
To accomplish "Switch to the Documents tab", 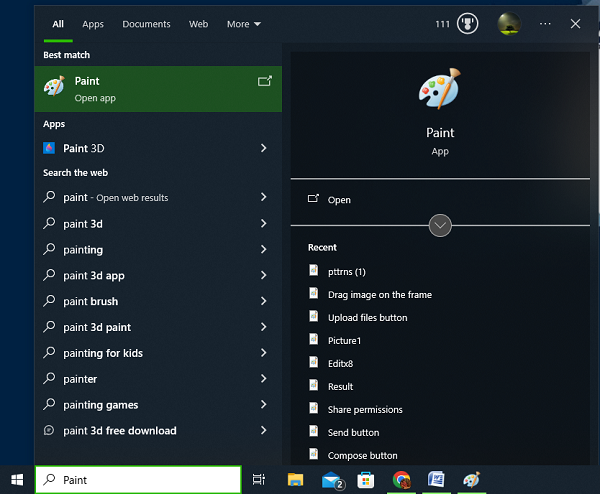I will (x=146, y=24).
